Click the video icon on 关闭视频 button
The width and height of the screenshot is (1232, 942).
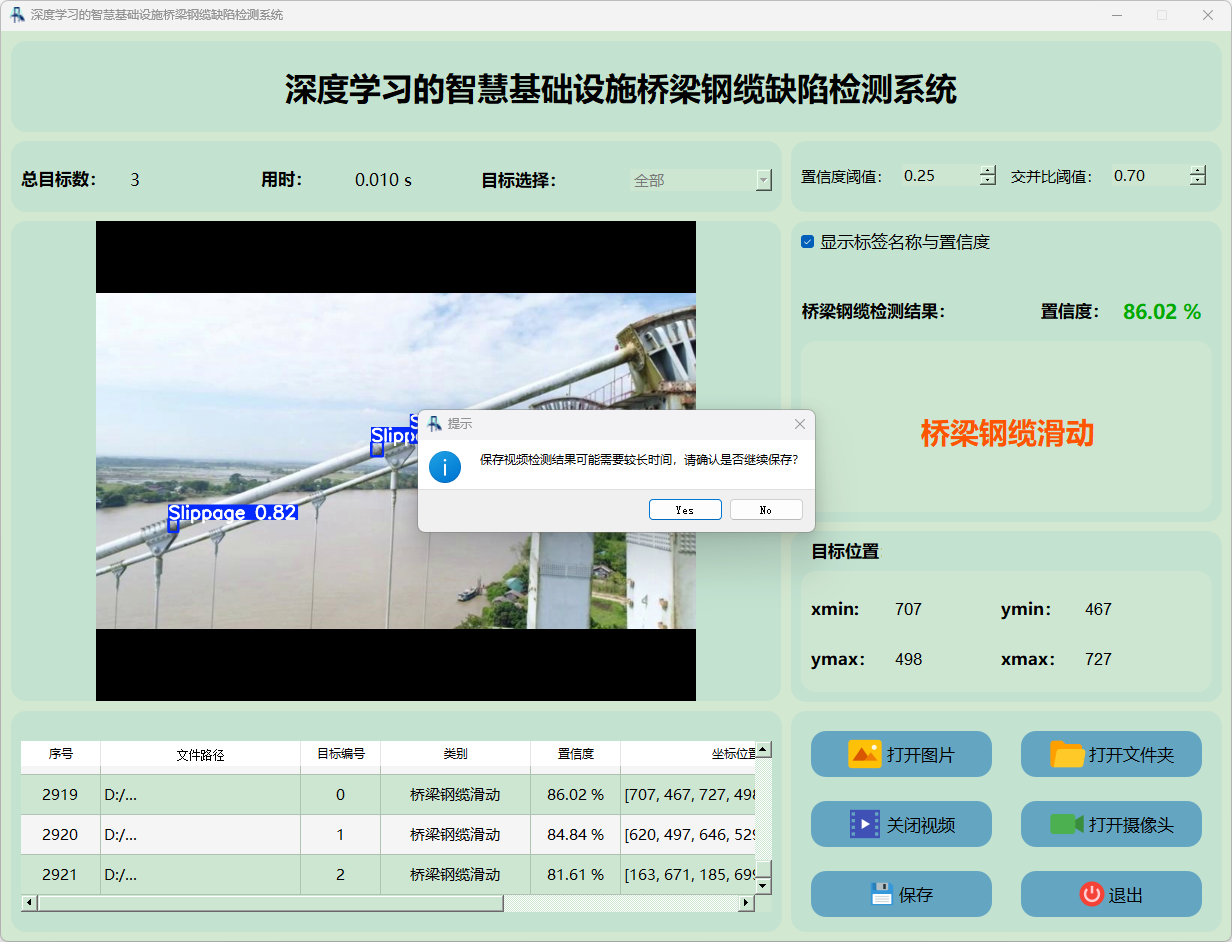(x=866, y=824)
